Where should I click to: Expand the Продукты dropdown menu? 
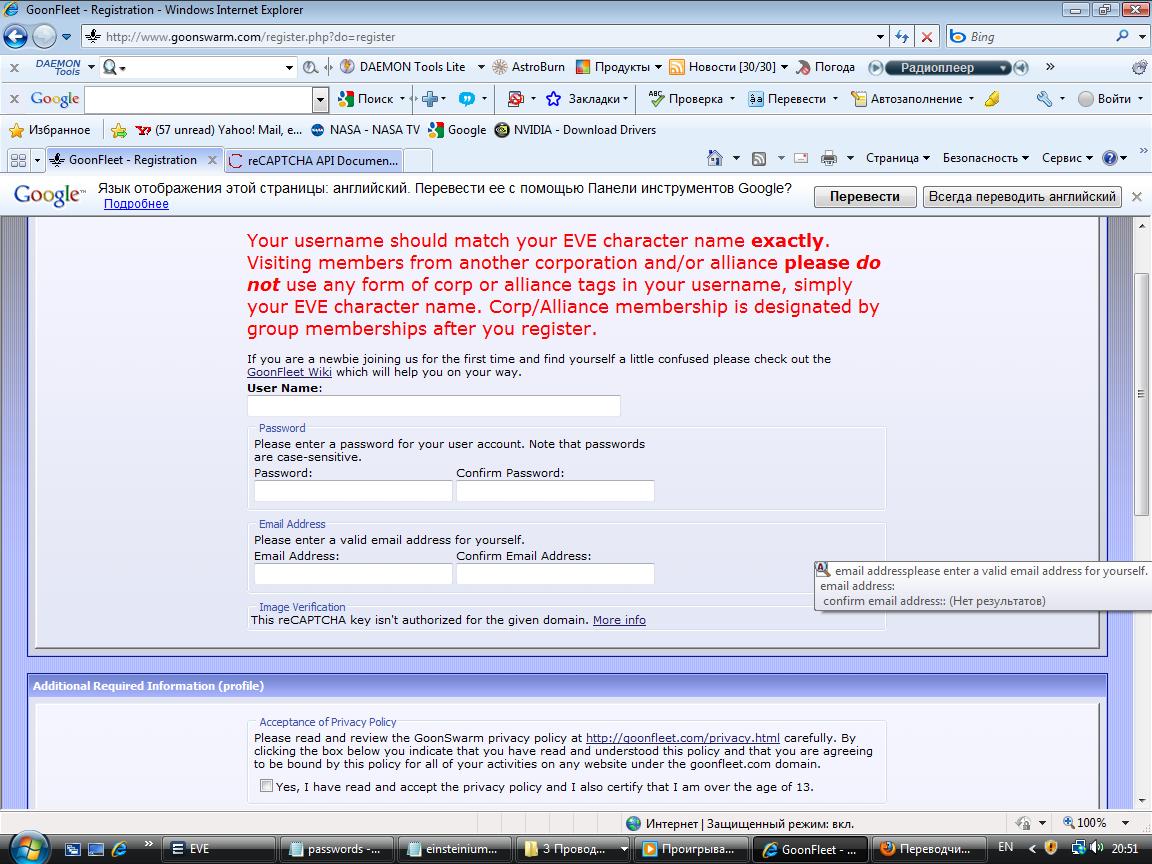click(658, 67)
